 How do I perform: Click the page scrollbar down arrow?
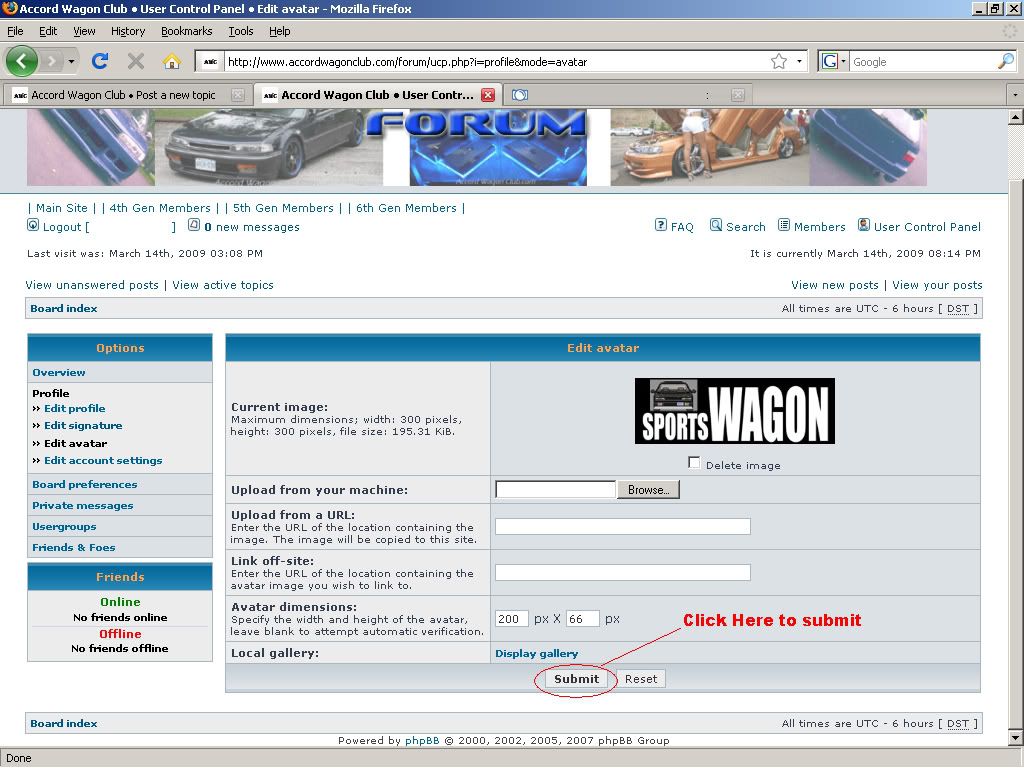click(1016, 739)
